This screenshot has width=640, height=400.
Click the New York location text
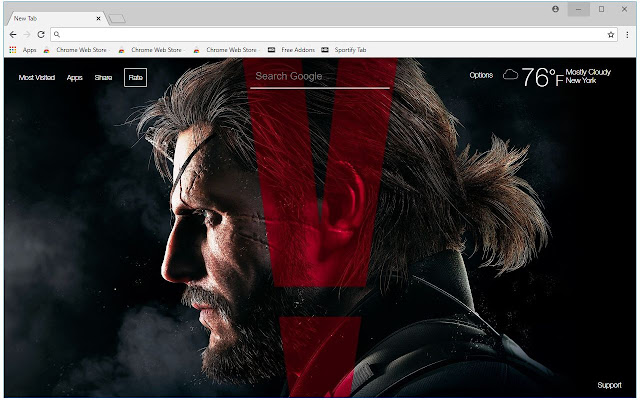point(581,81)
